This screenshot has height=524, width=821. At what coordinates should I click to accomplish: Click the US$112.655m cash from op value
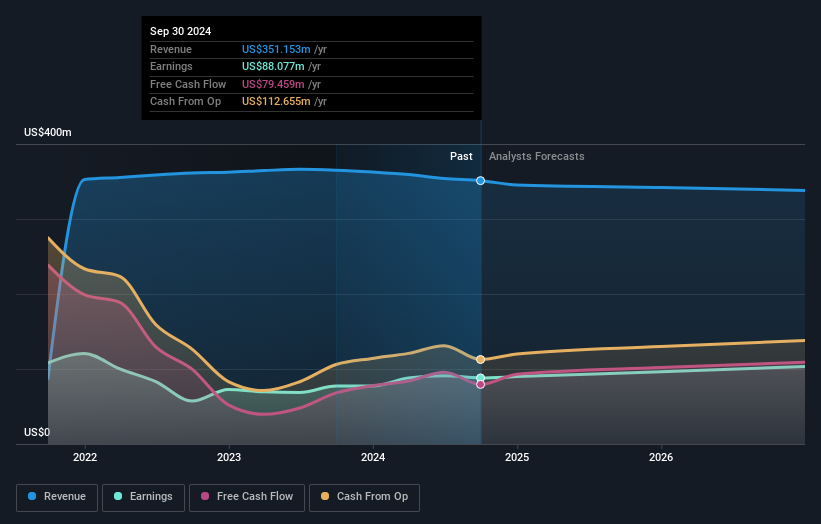[276, 102]
